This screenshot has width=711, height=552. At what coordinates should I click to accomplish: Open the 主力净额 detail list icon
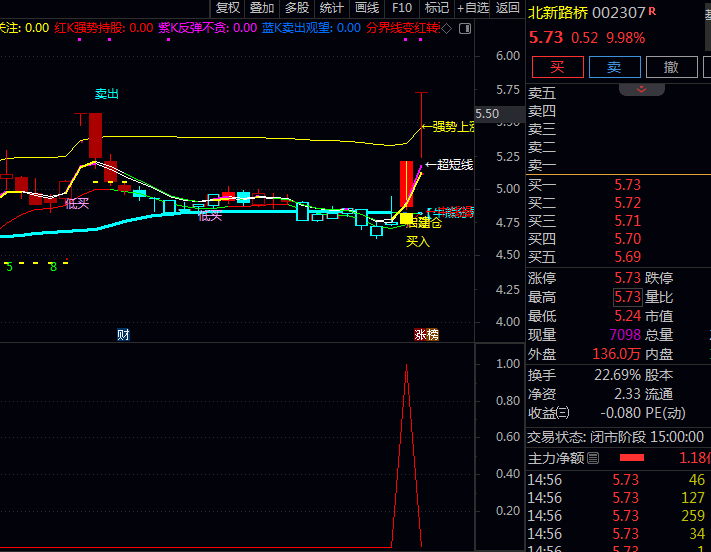pos(593,458)
